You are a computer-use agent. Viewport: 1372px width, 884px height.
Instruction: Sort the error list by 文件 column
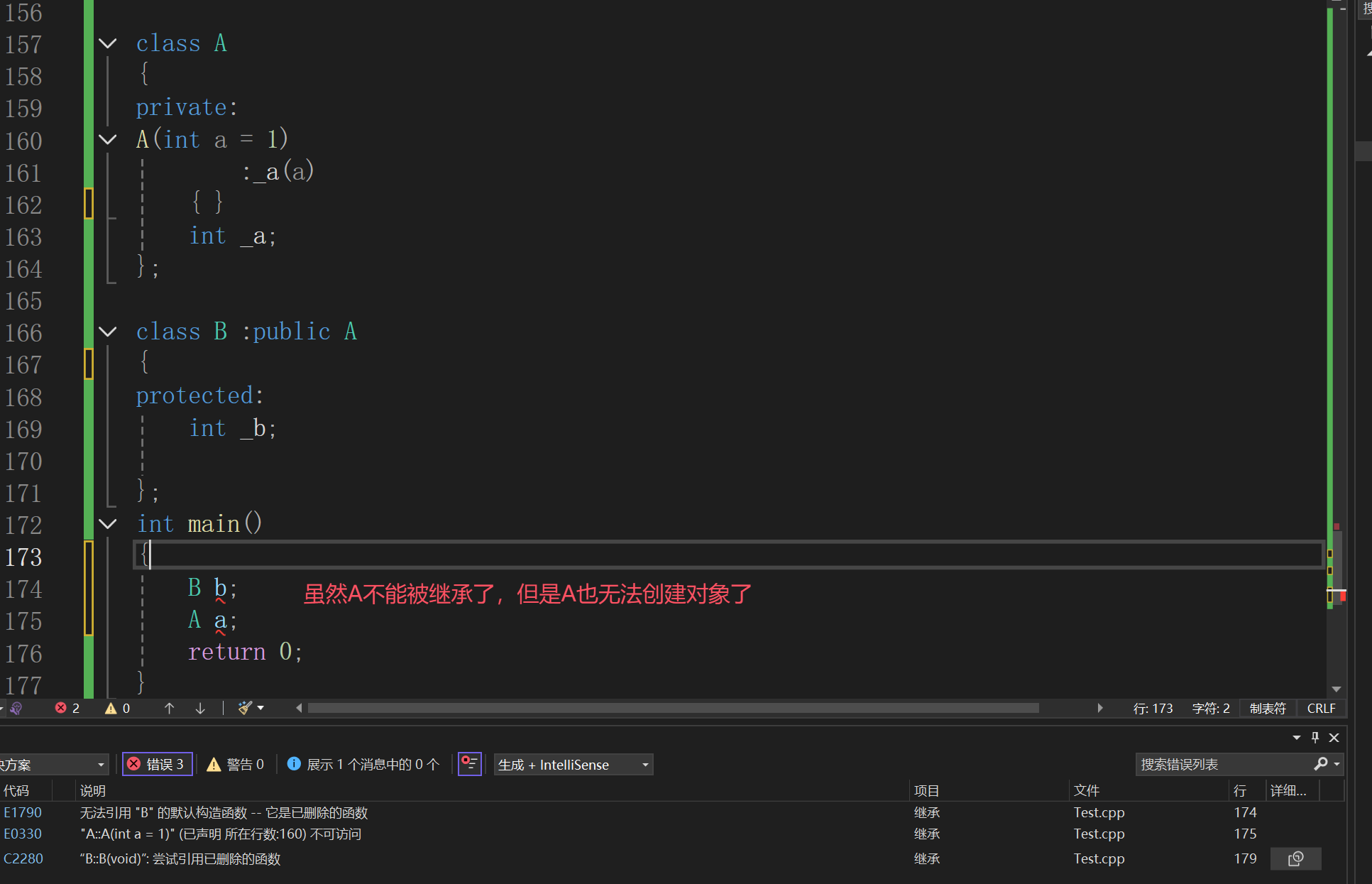click(1086, 790)
